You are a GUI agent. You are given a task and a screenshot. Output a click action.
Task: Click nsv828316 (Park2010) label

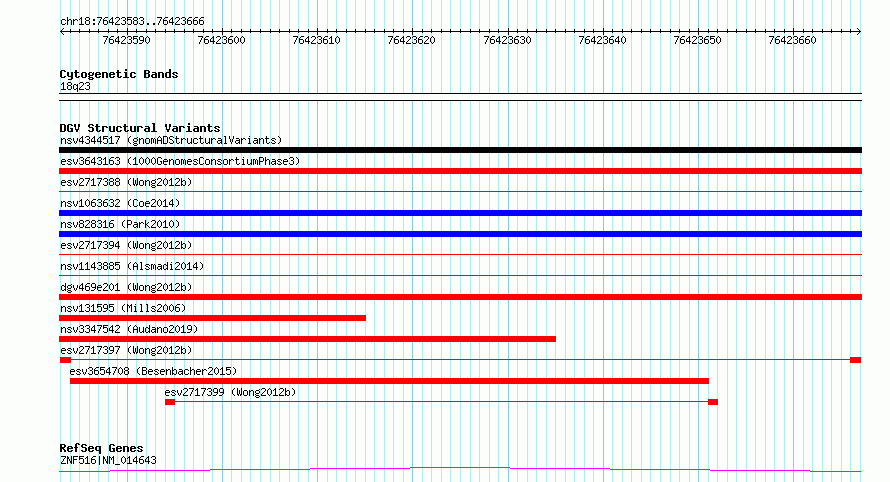pos(120,224)
